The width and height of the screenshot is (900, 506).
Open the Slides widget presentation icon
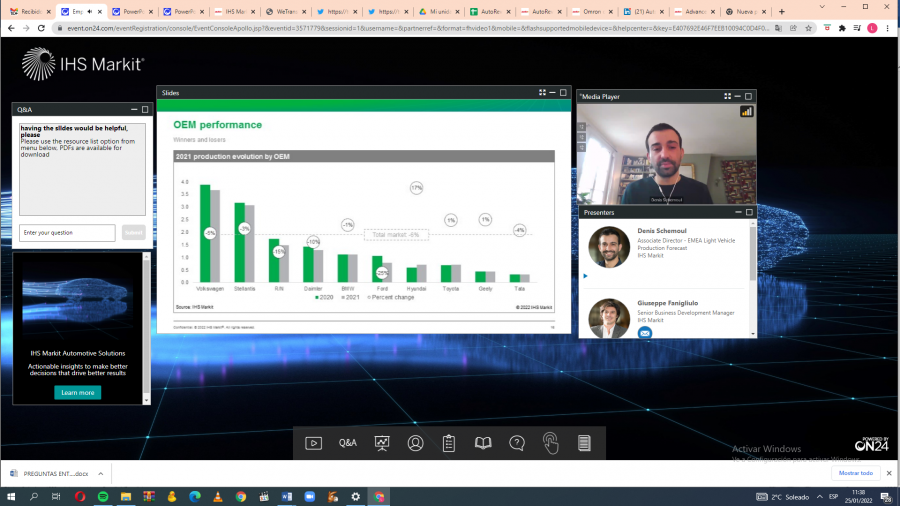[x=382, y=443]
